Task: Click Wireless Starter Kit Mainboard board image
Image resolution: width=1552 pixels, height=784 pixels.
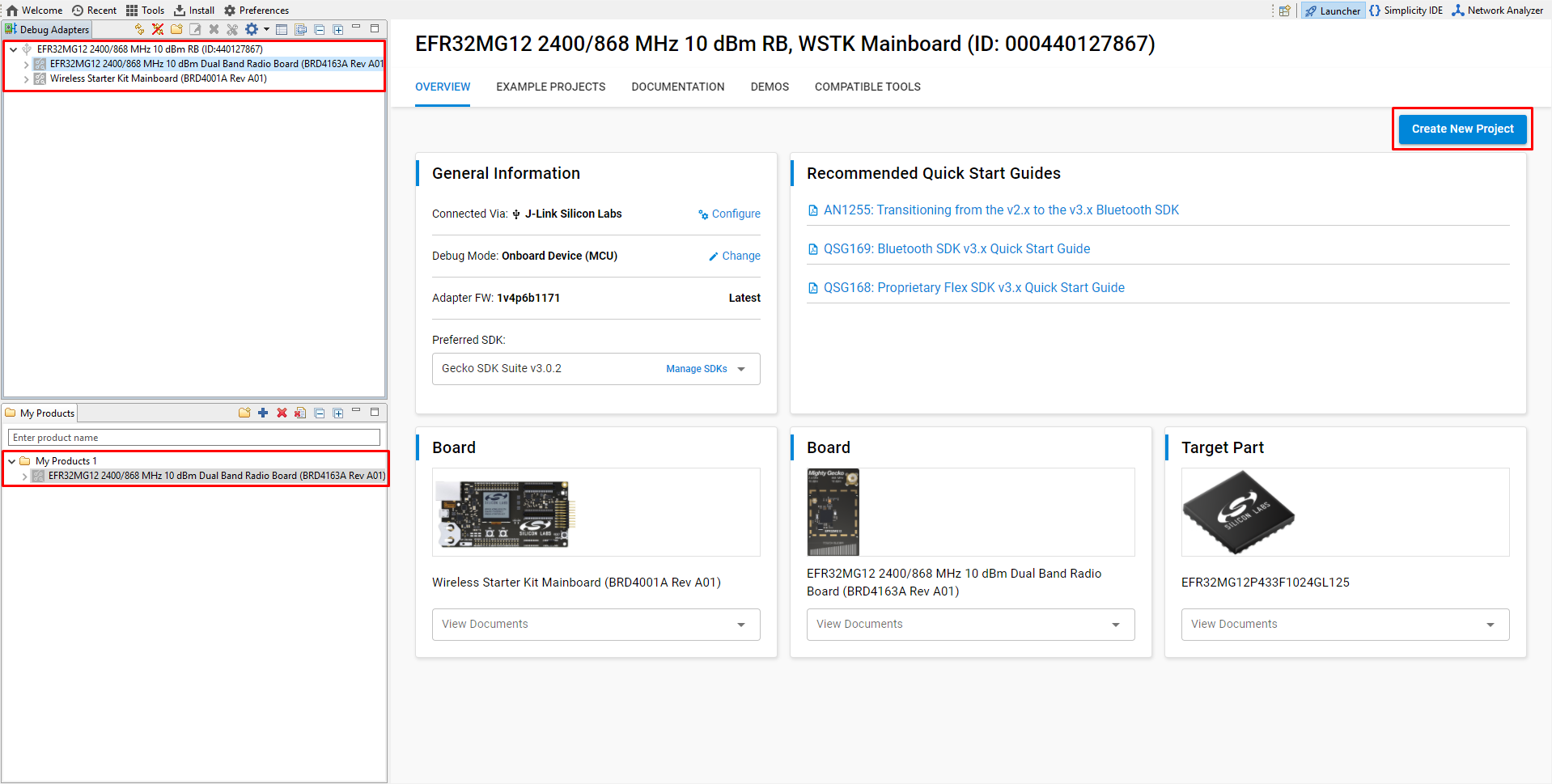Action: pos(505,514)
